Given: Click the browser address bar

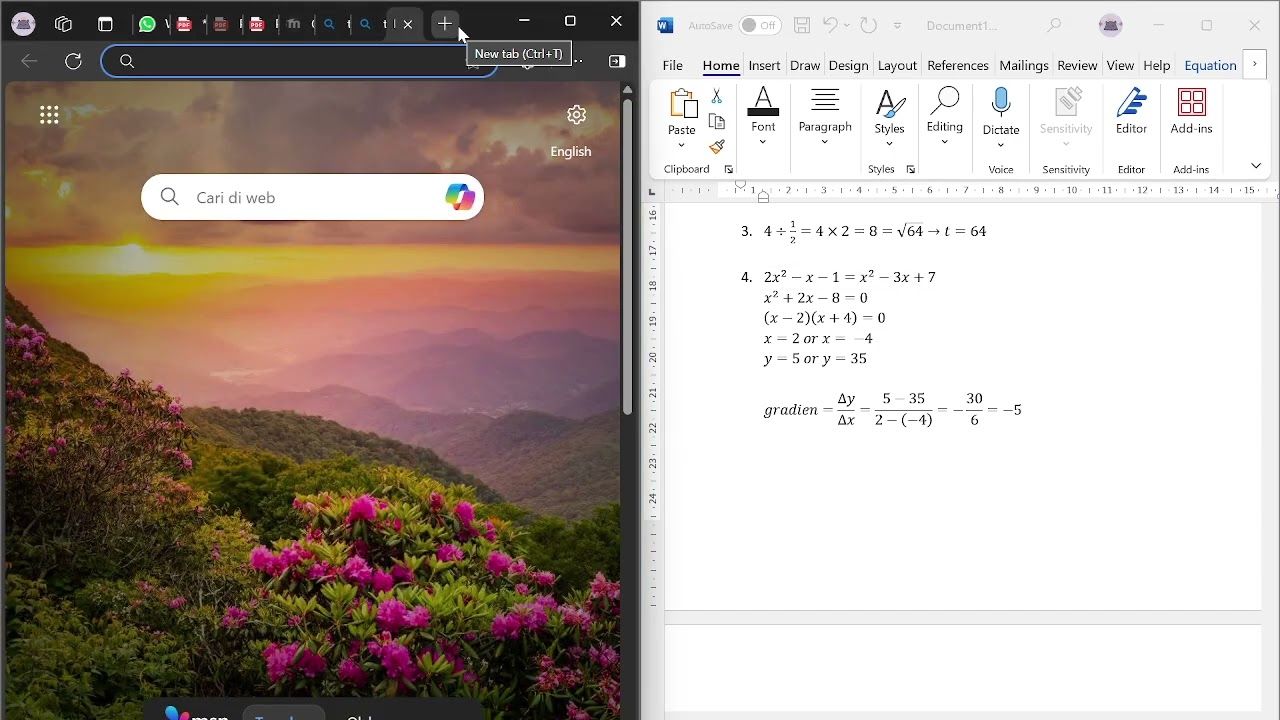Looking at the screenshot, I should click(x=299, y=61).
